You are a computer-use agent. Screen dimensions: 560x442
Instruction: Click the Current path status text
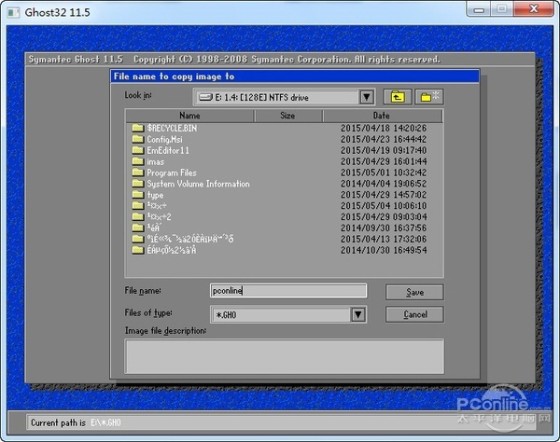point(76,423)
